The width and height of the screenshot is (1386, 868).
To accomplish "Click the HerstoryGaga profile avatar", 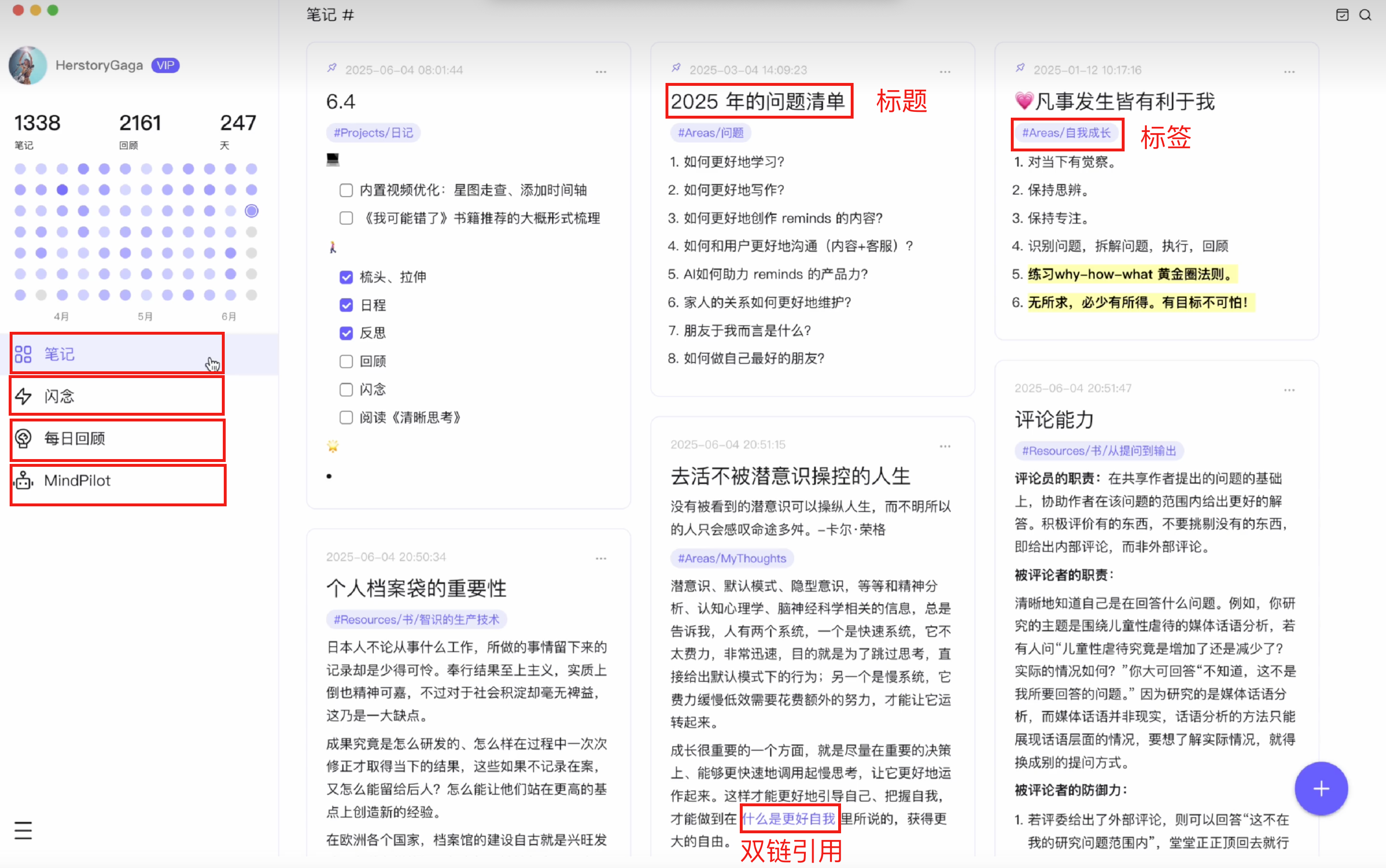I will coord(27,66).
